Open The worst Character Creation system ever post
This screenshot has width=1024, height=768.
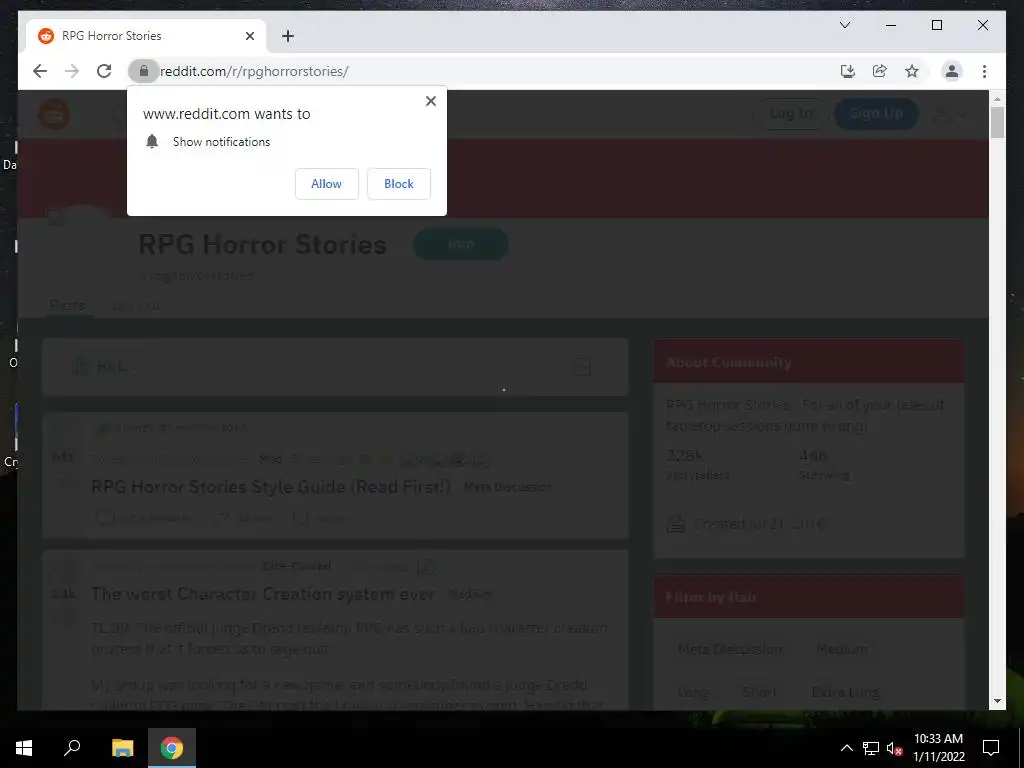pyautogui.click(x=263, y=594)
